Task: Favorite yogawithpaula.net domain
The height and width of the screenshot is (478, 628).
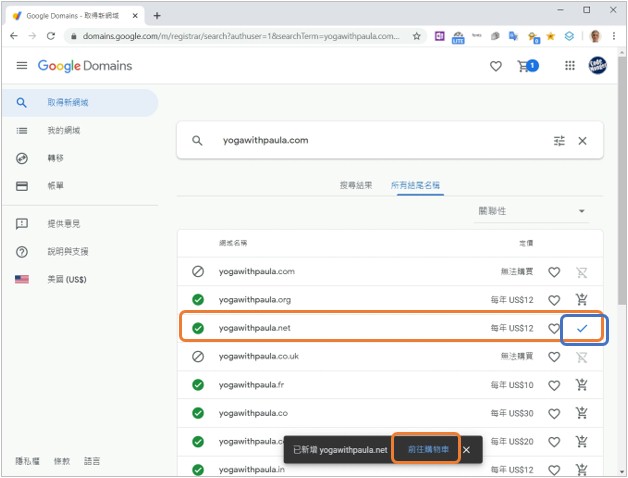Action: pos(553,329)
